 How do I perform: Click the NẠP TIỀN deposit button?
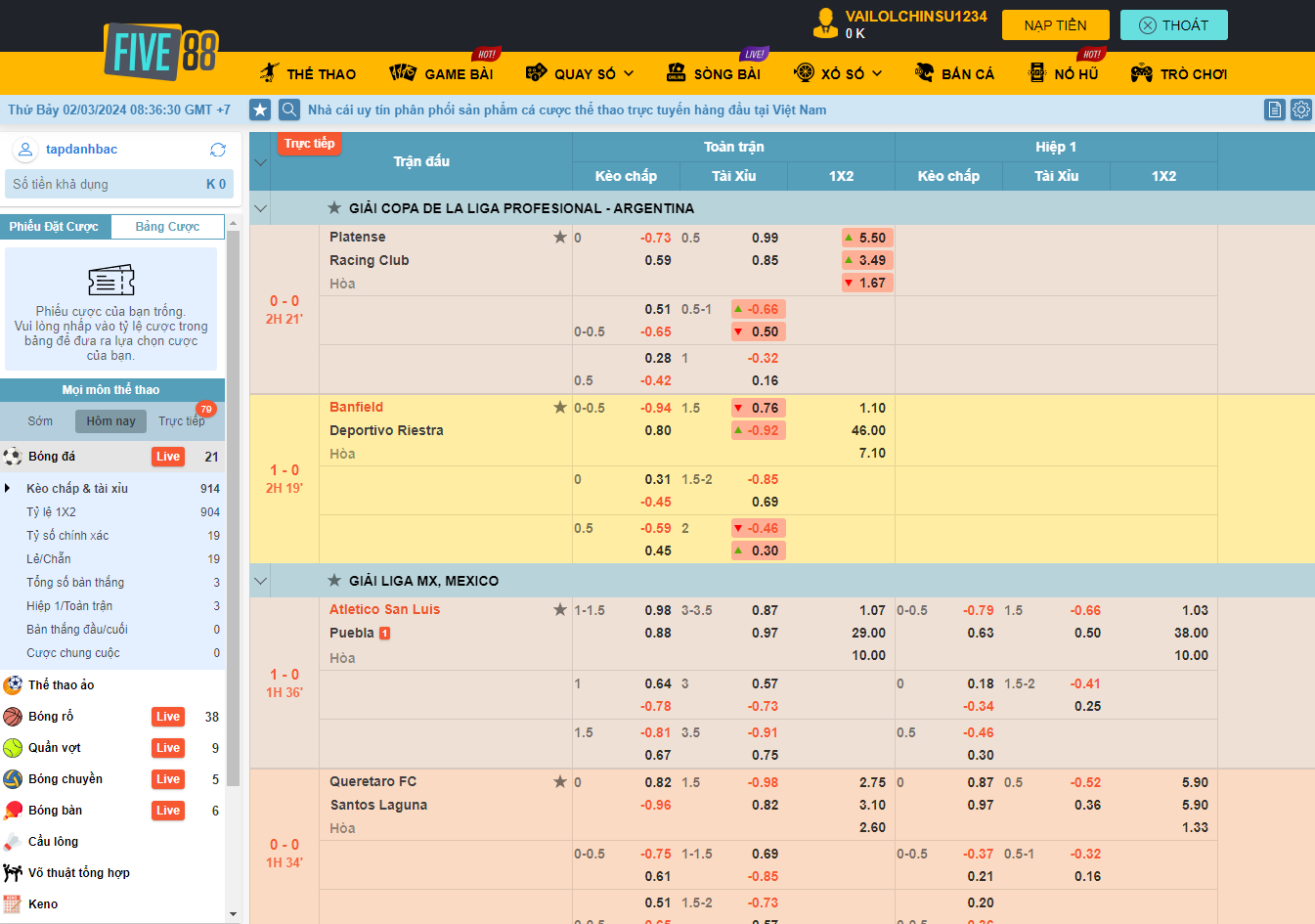tap(1056, 25)
